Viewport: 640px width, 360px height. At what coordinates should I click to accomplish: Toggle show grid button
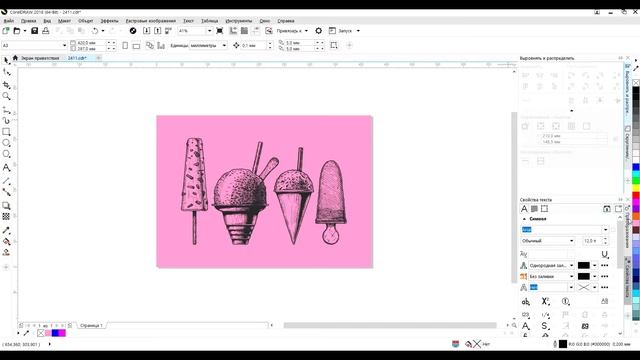pyautogui.click(x=244, y=31)
